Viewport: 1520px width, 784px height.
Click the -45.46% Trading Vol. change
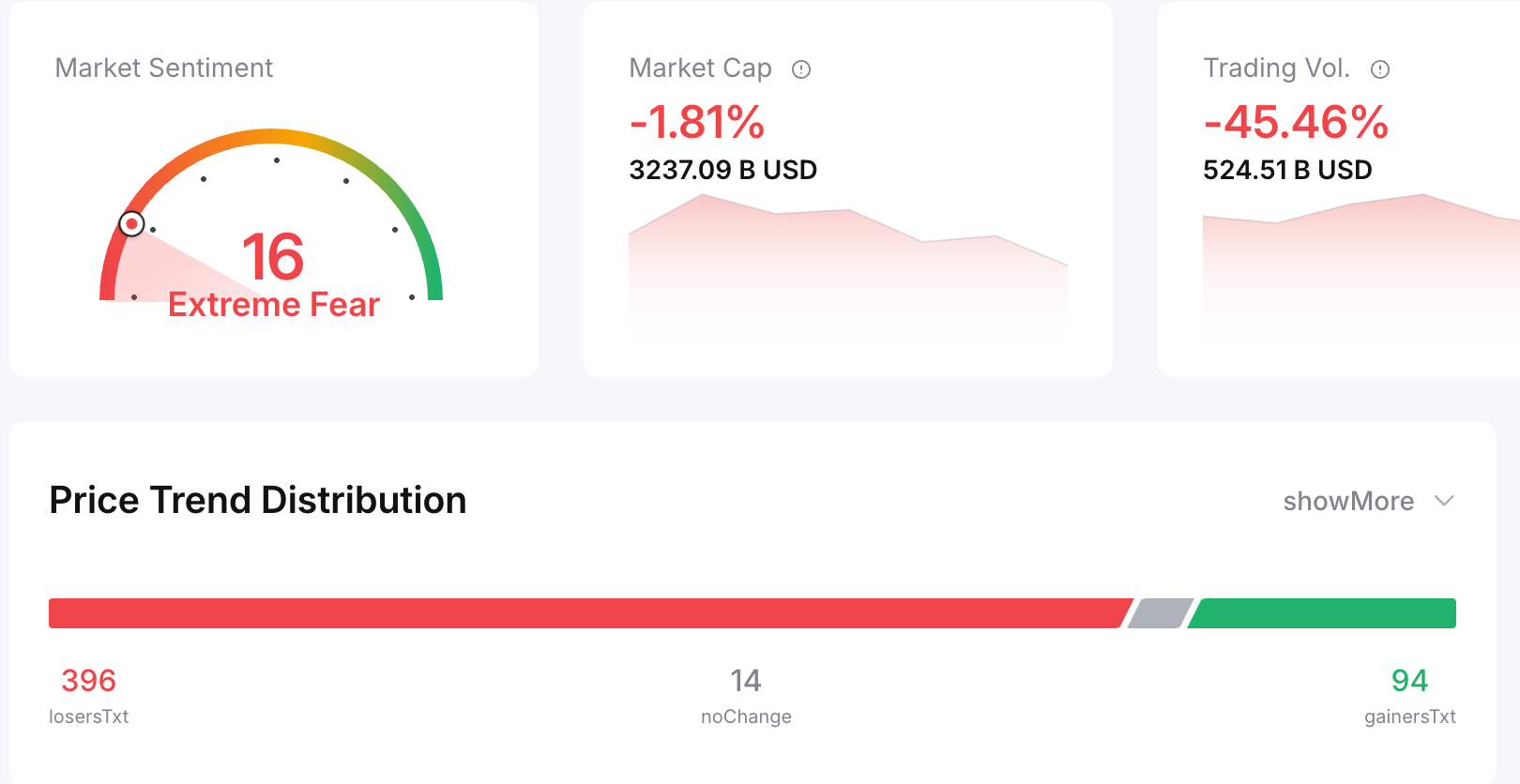click(1296, 122)
